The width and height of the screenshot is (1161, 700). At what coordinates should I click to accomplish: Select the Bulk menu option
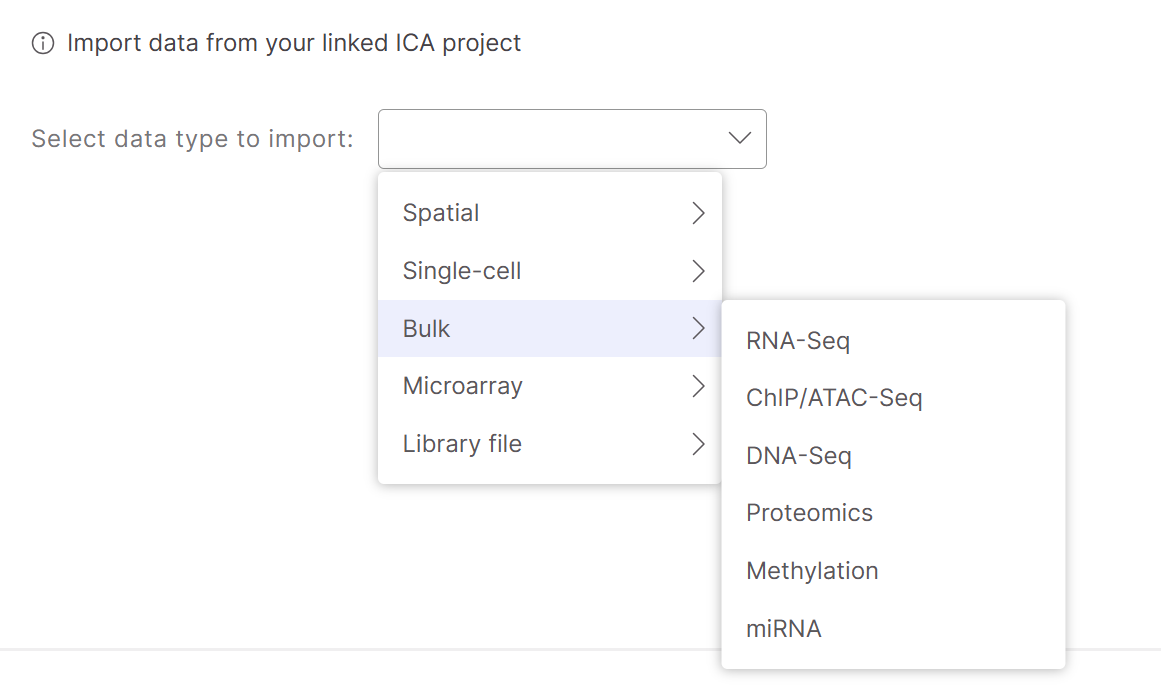[x=427, y=329]
